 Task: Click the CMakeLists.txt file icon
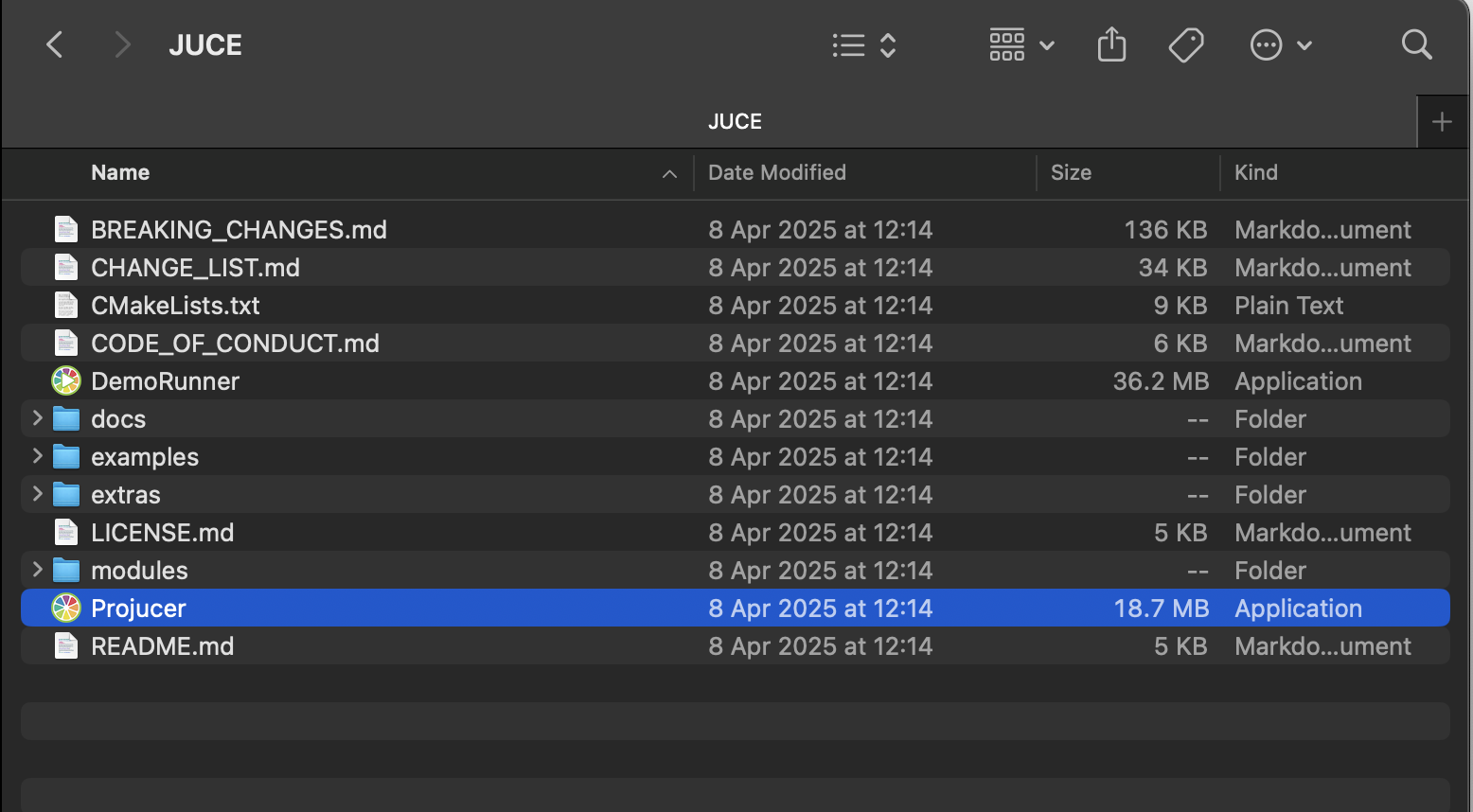(66, 305)
